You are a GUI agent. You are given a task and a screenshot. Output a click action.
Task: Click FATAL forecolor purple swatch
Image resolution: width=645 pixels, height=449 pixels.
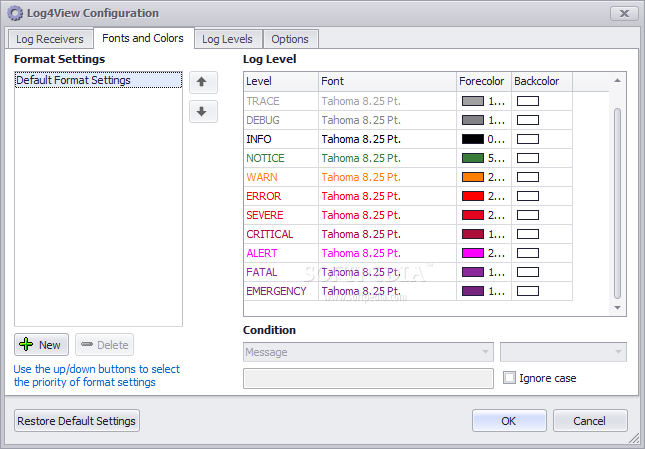(x=473, y=272)
